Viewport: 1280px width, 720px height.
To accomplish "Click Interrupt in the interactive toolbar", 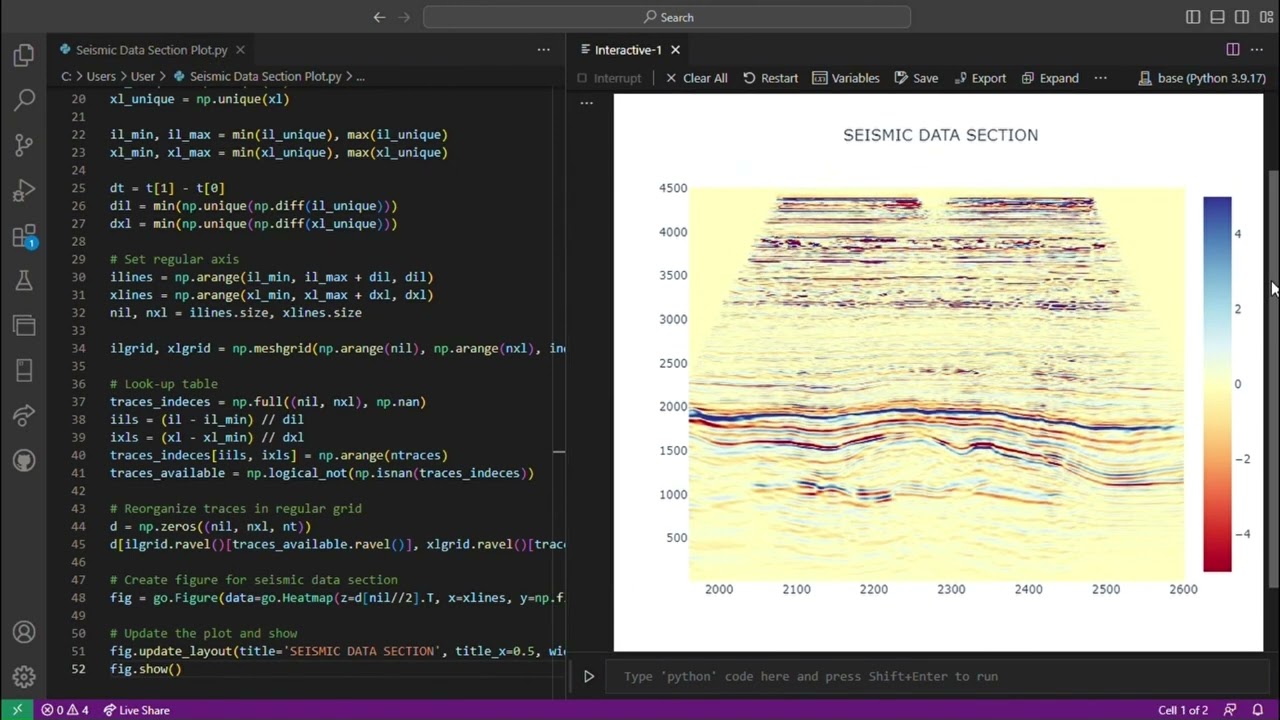I will click(x=609, y=78).
